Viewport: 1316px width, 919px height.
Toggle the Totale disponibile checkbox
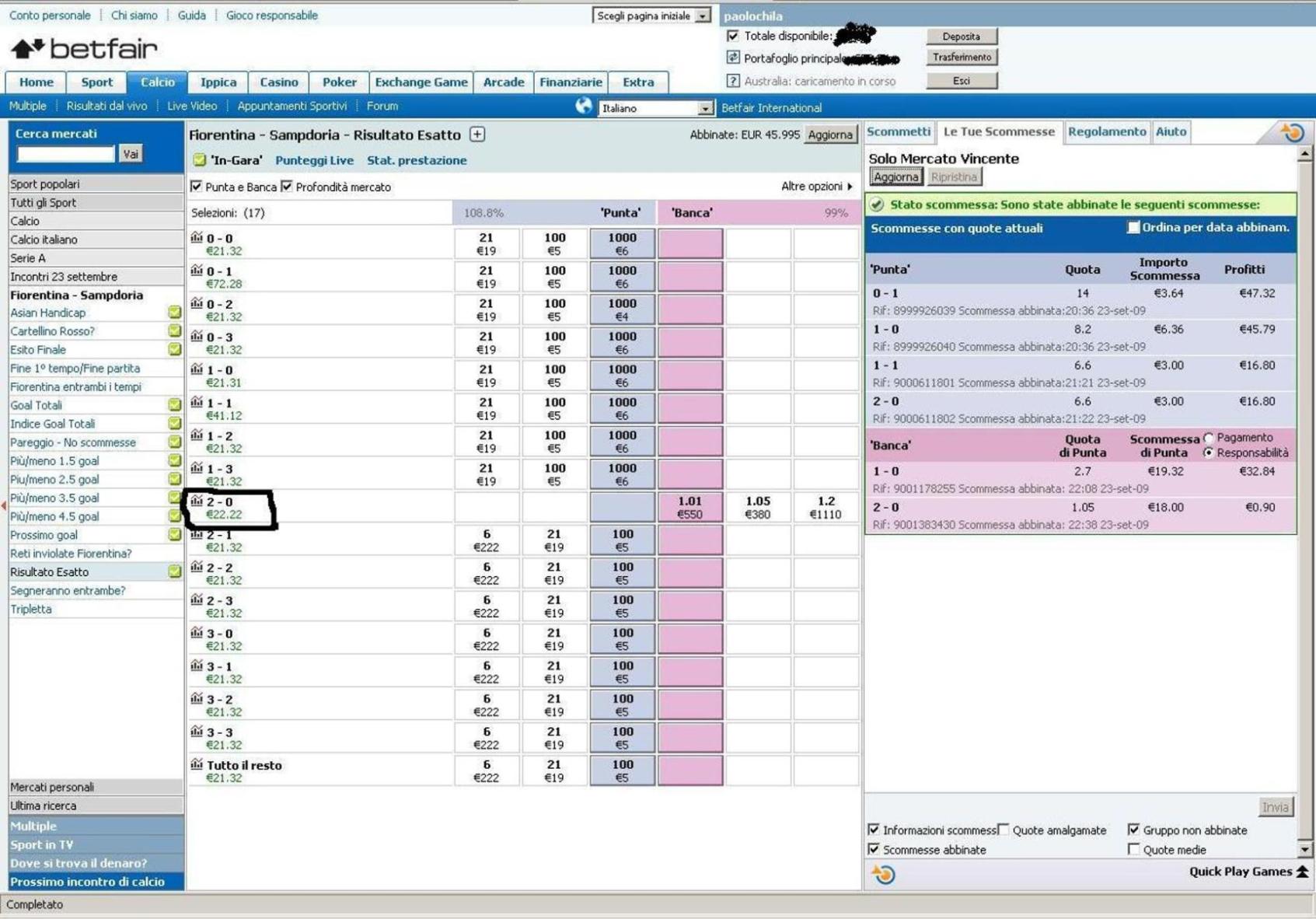pyautogui.click(x=732, y=36)
